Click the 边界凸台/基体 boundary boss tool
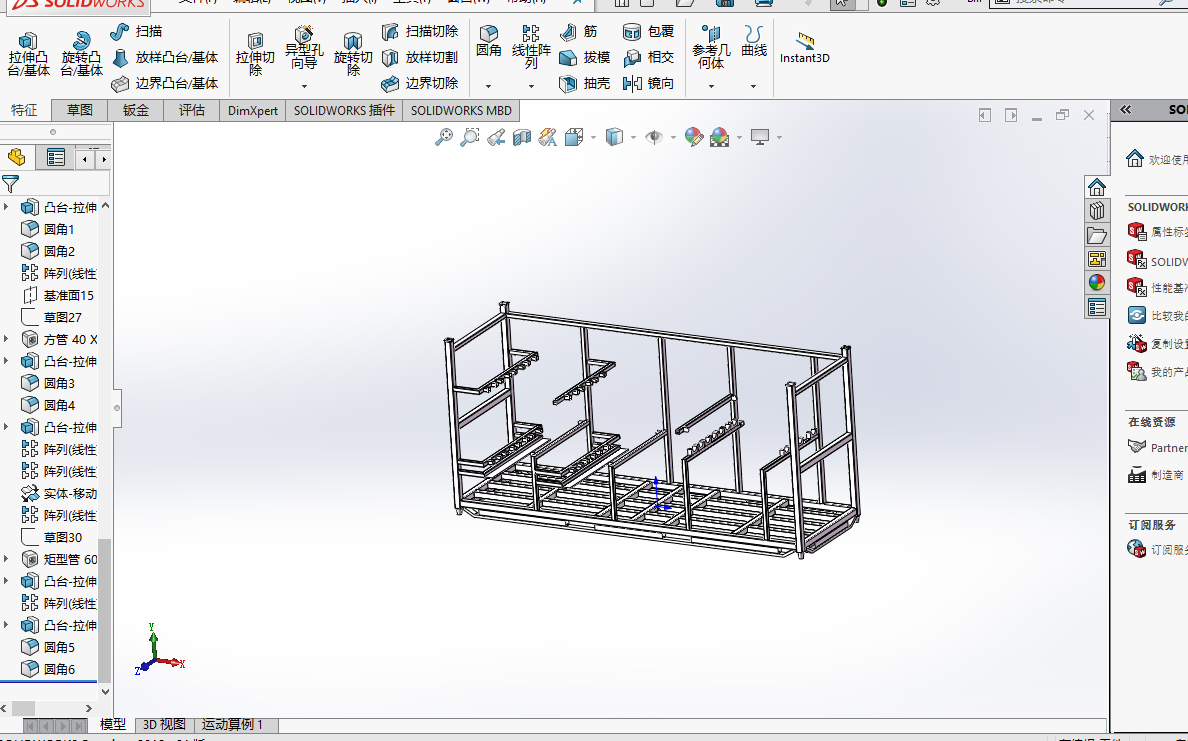The image size is (1188, 741). point(164,83)
